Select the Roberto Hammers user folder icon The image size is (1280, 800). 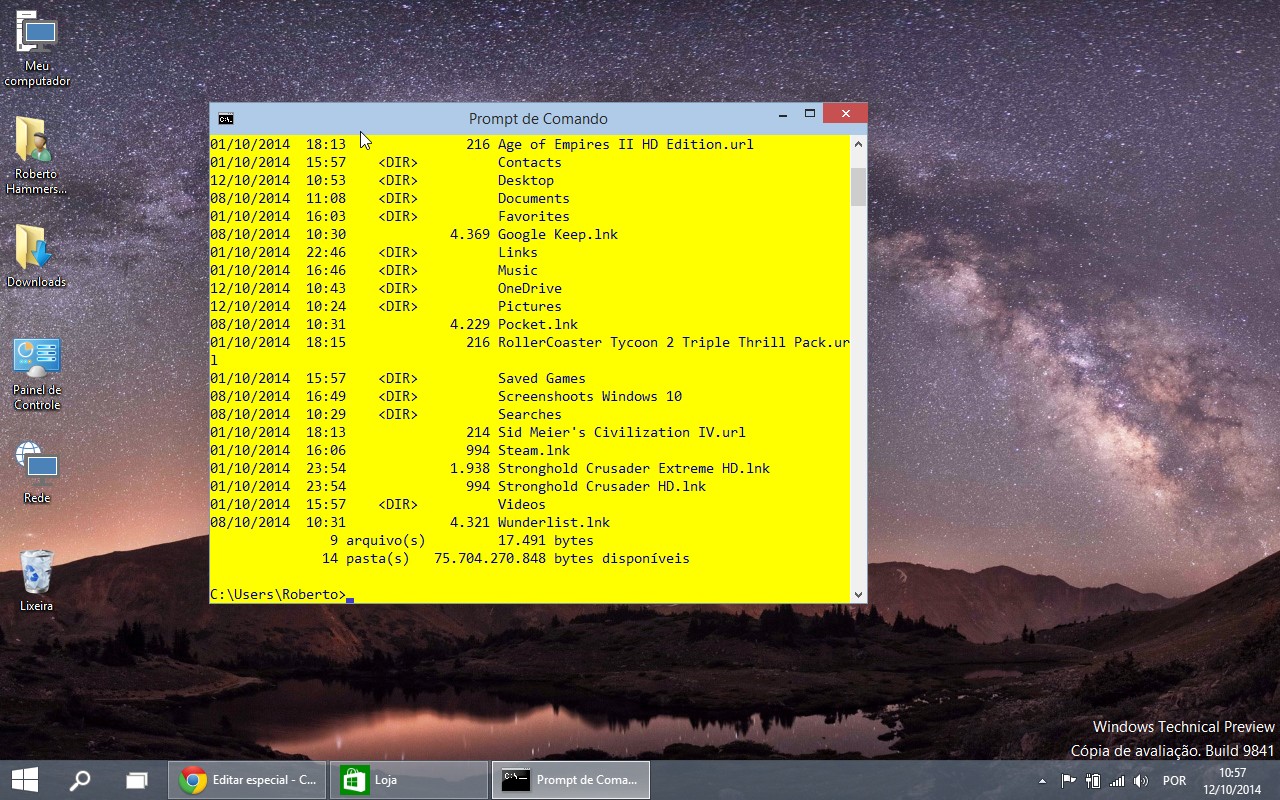click(37, 156)
